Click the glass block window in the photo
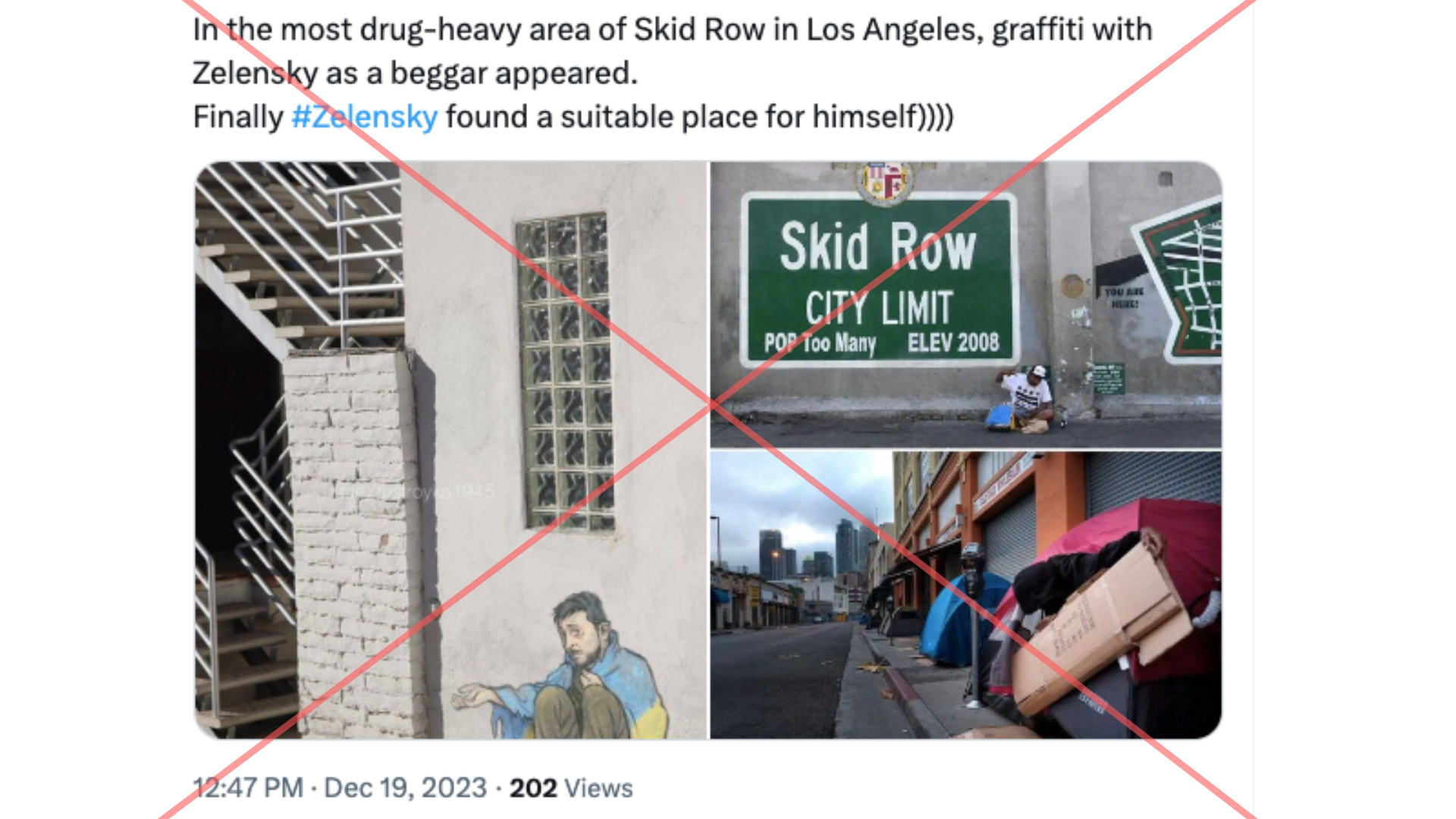The image size is (1456, 819). [x=566, y=371]
